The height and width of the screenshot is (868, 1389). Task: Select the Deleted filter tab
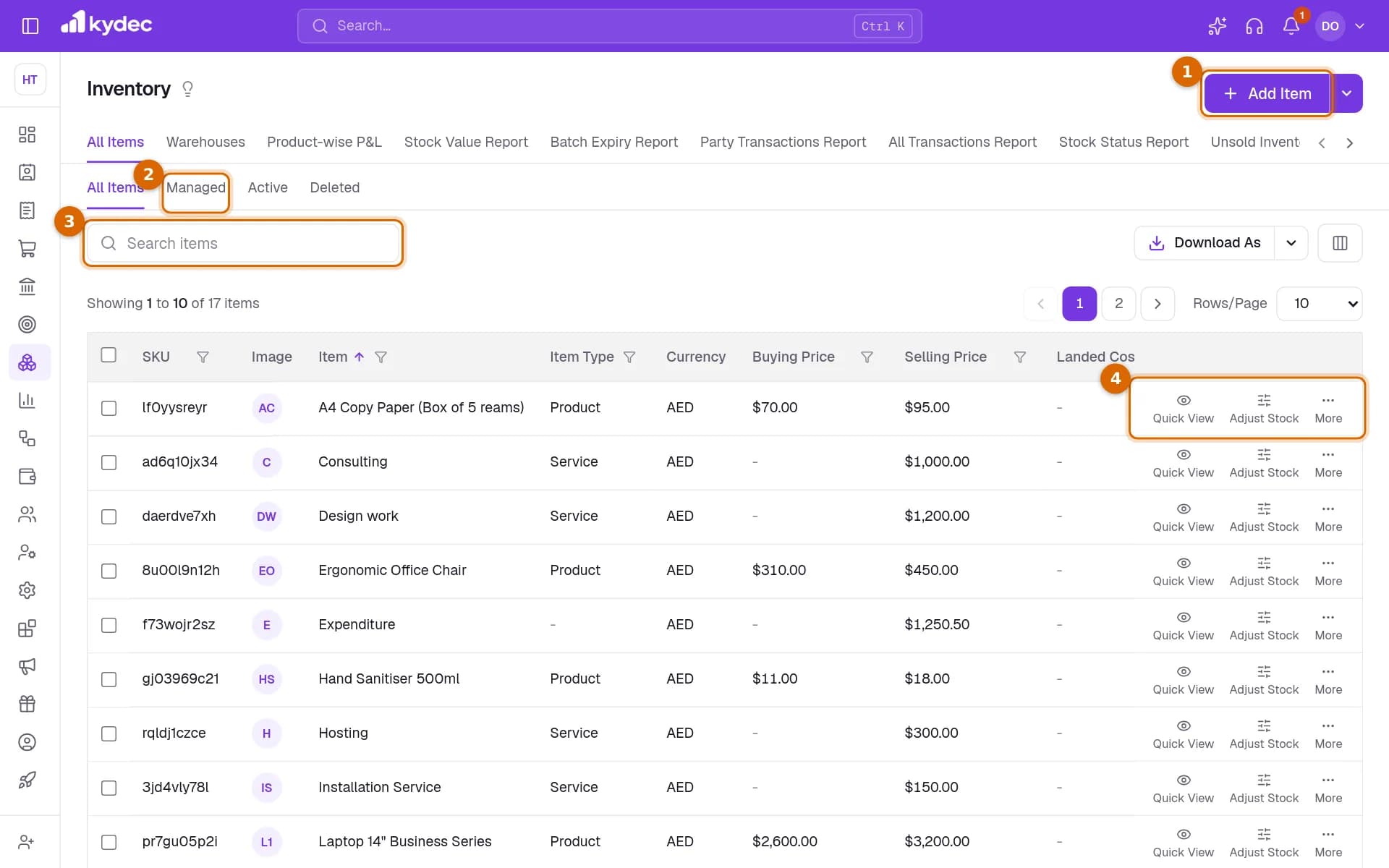[334, 188]
